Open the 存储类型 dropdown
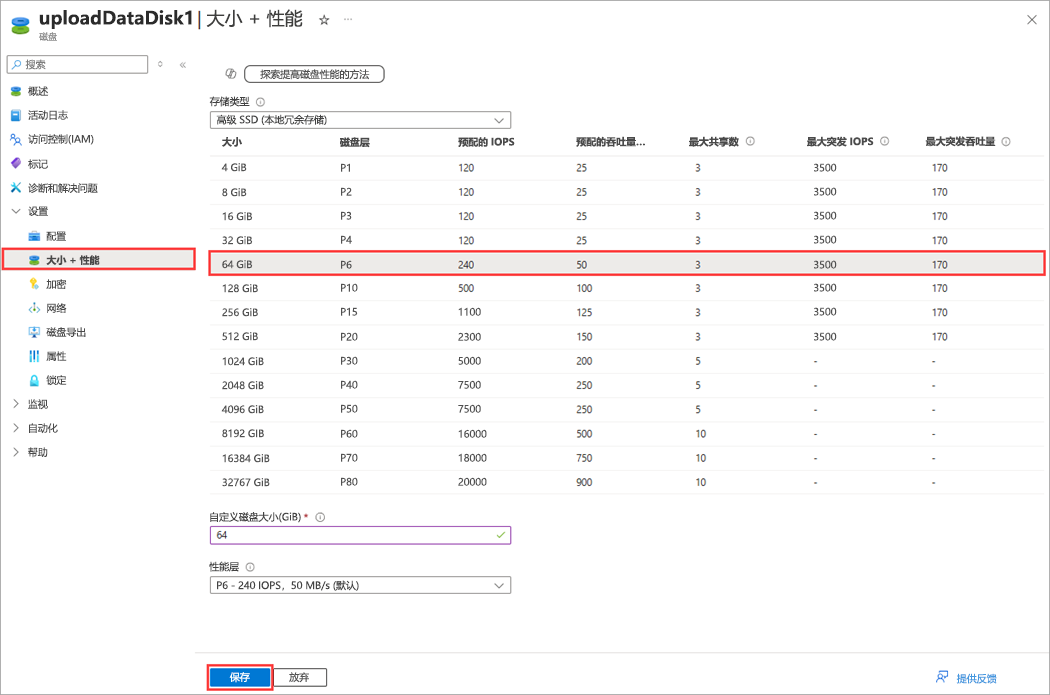The height and width of the screenshot is (695, 1050). [x=360, y=120]
